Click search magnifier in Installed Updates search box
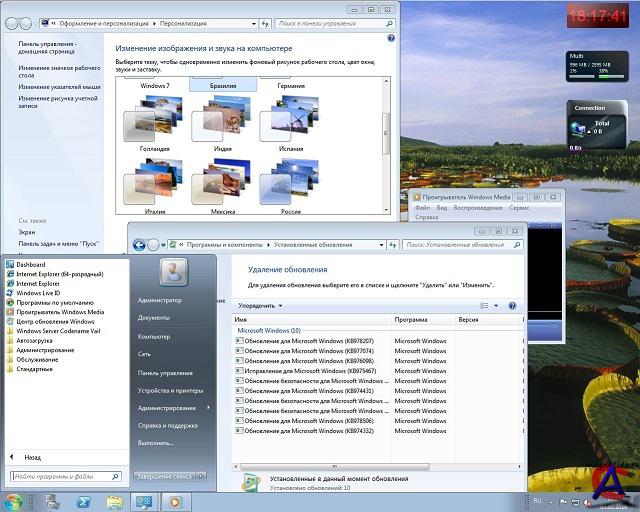This screenshot has width=640, height=512. point(517,245)
